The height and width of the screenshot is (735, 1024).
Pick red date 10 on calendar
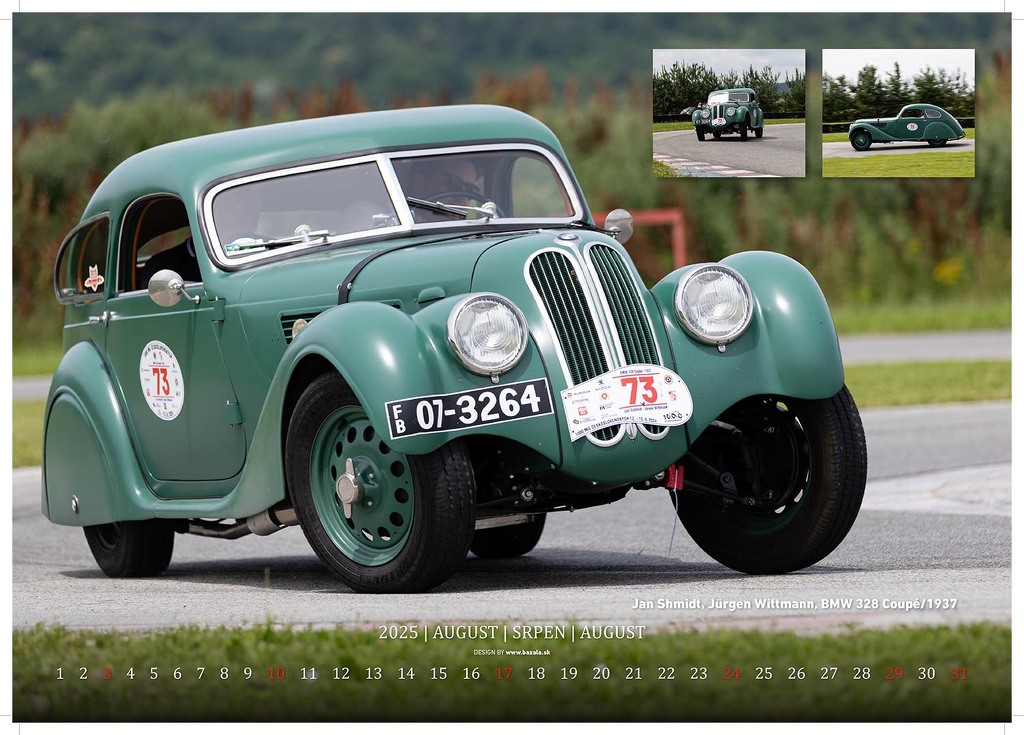(x=276, y=673)
